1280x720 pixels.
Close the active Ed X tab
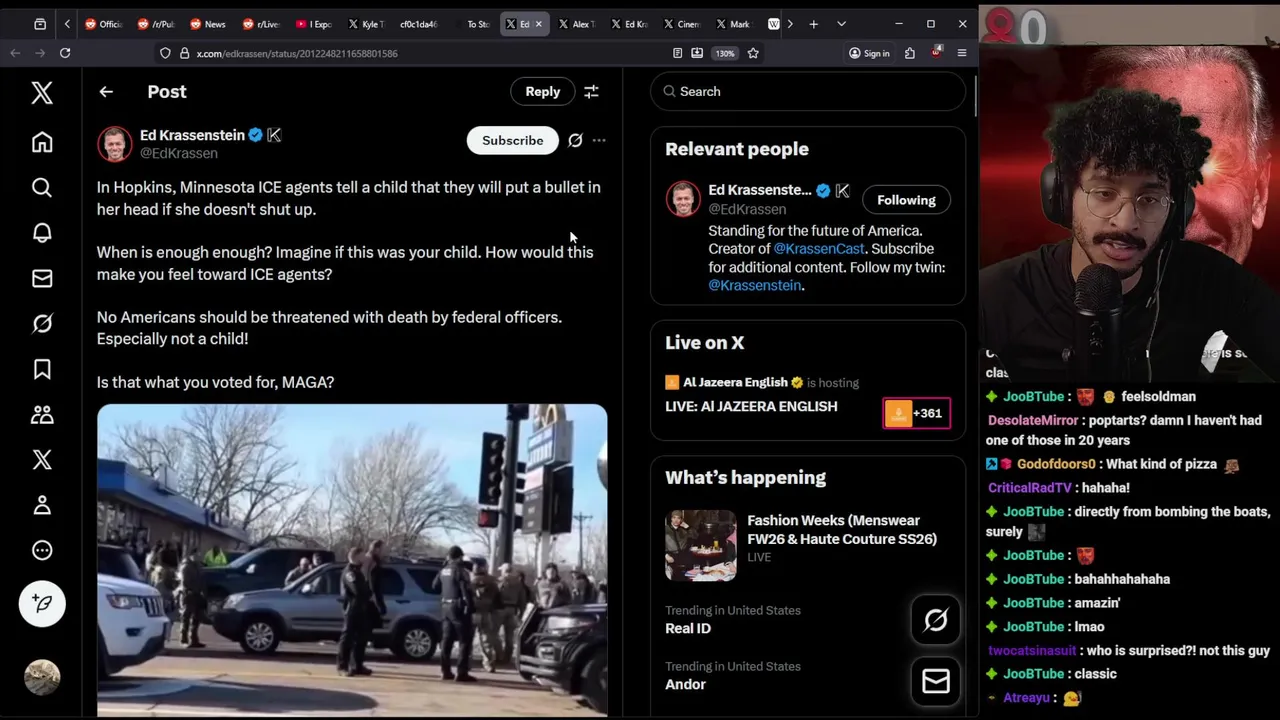(x=539, y=24)
